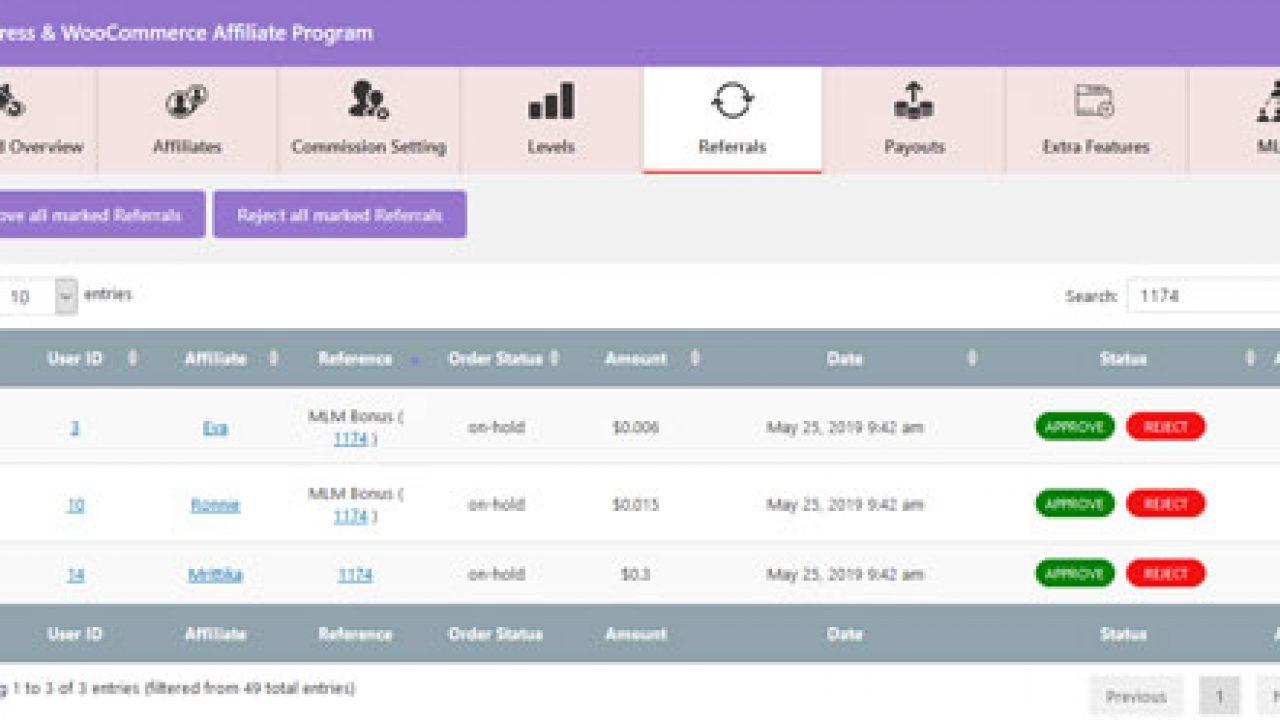This screenshot has width=1280, height=720.
Task: Open the Affiliates tab
Action: click(187, 120)
